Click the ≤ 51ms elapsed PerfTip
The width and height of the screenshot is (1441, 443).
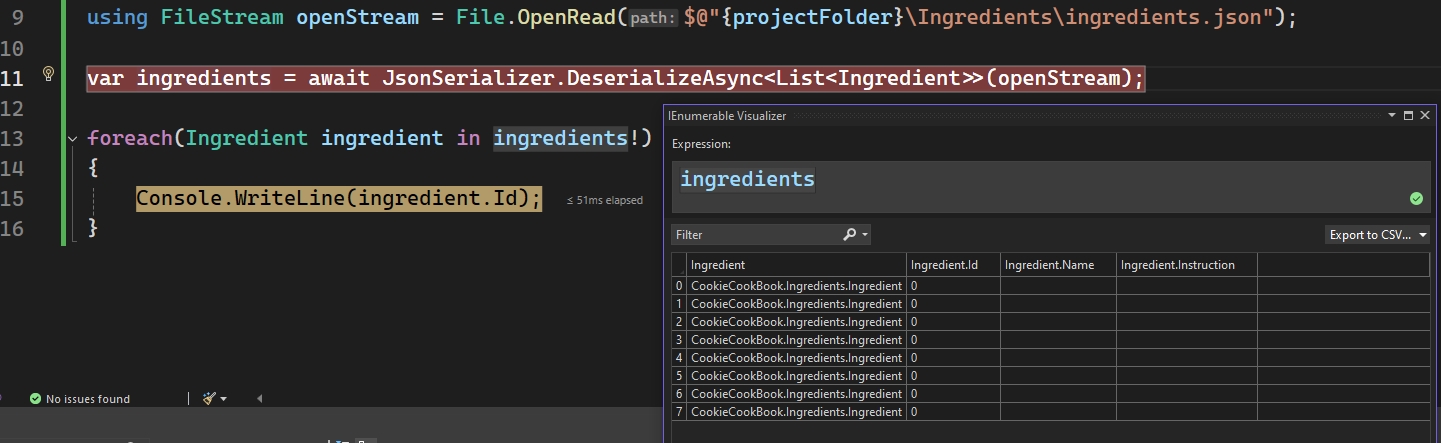(604, 200)
